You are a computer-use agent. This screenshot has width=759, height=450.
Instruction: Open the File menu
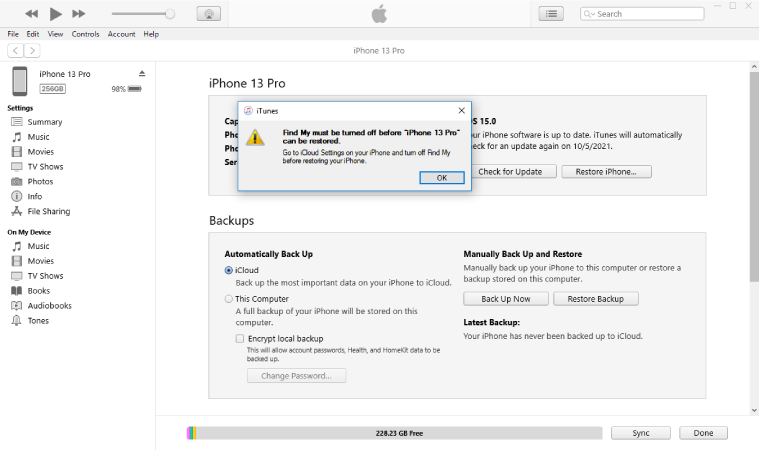click(13, 34)
